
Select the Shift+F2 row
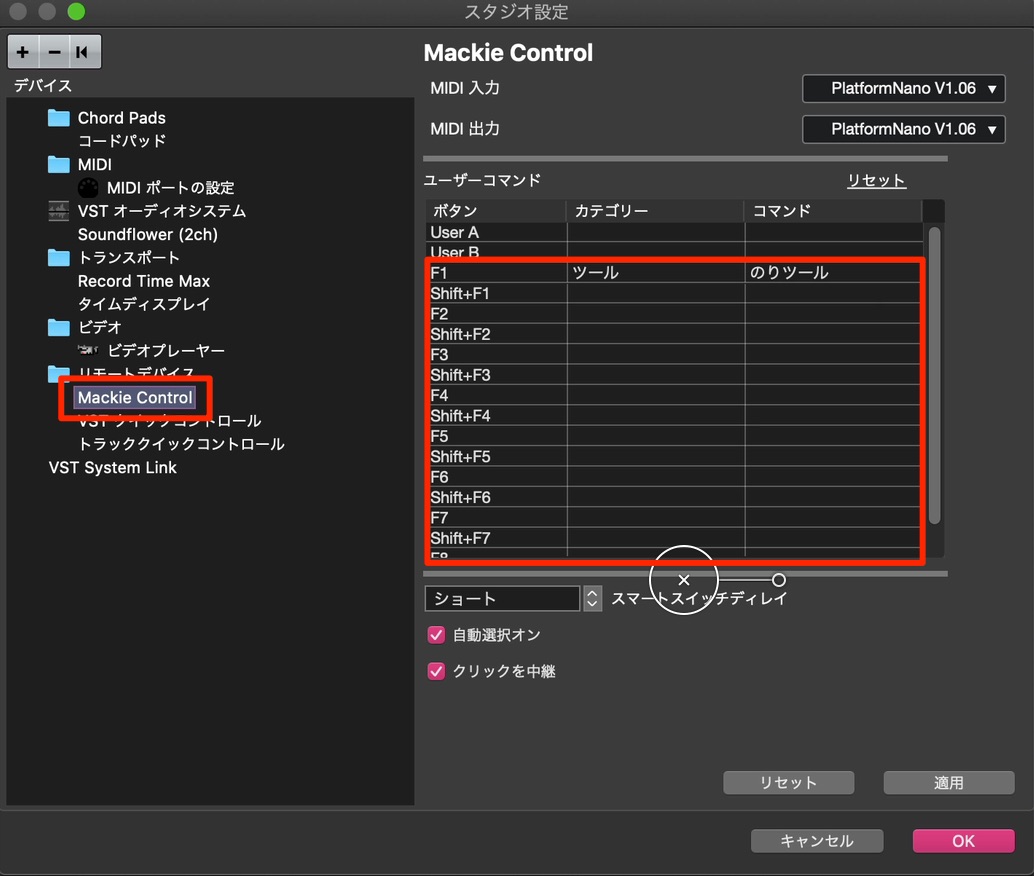tap(674, 334)
